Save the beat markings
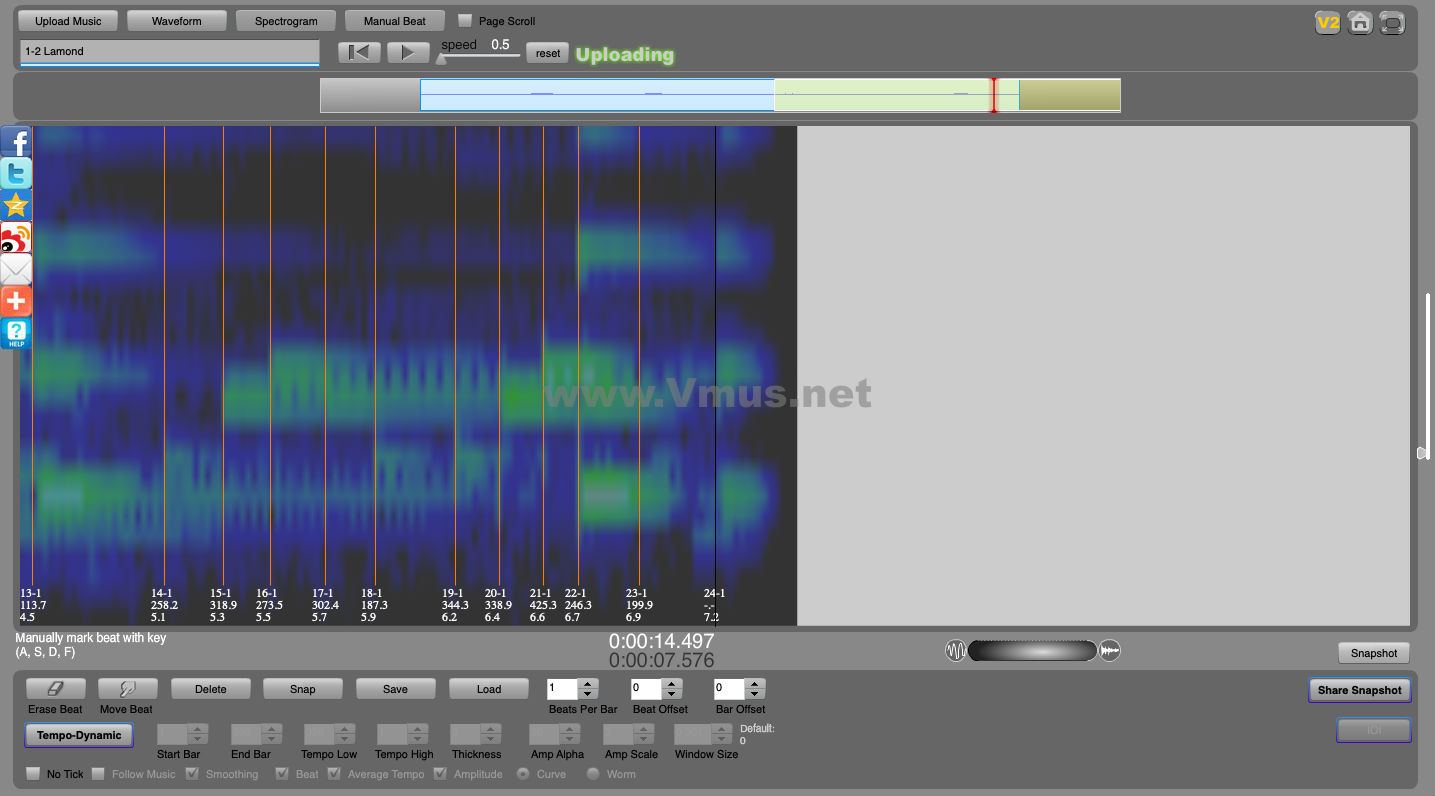Screen dimensions: 1435x796 tap(395, 689)
